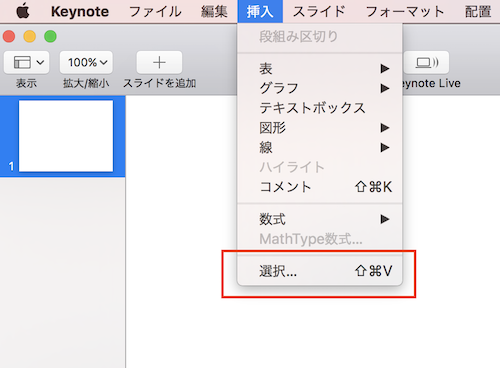
Task: Click the yellow minimize window button
Action: pyautogui.click(x=30, y=36)
